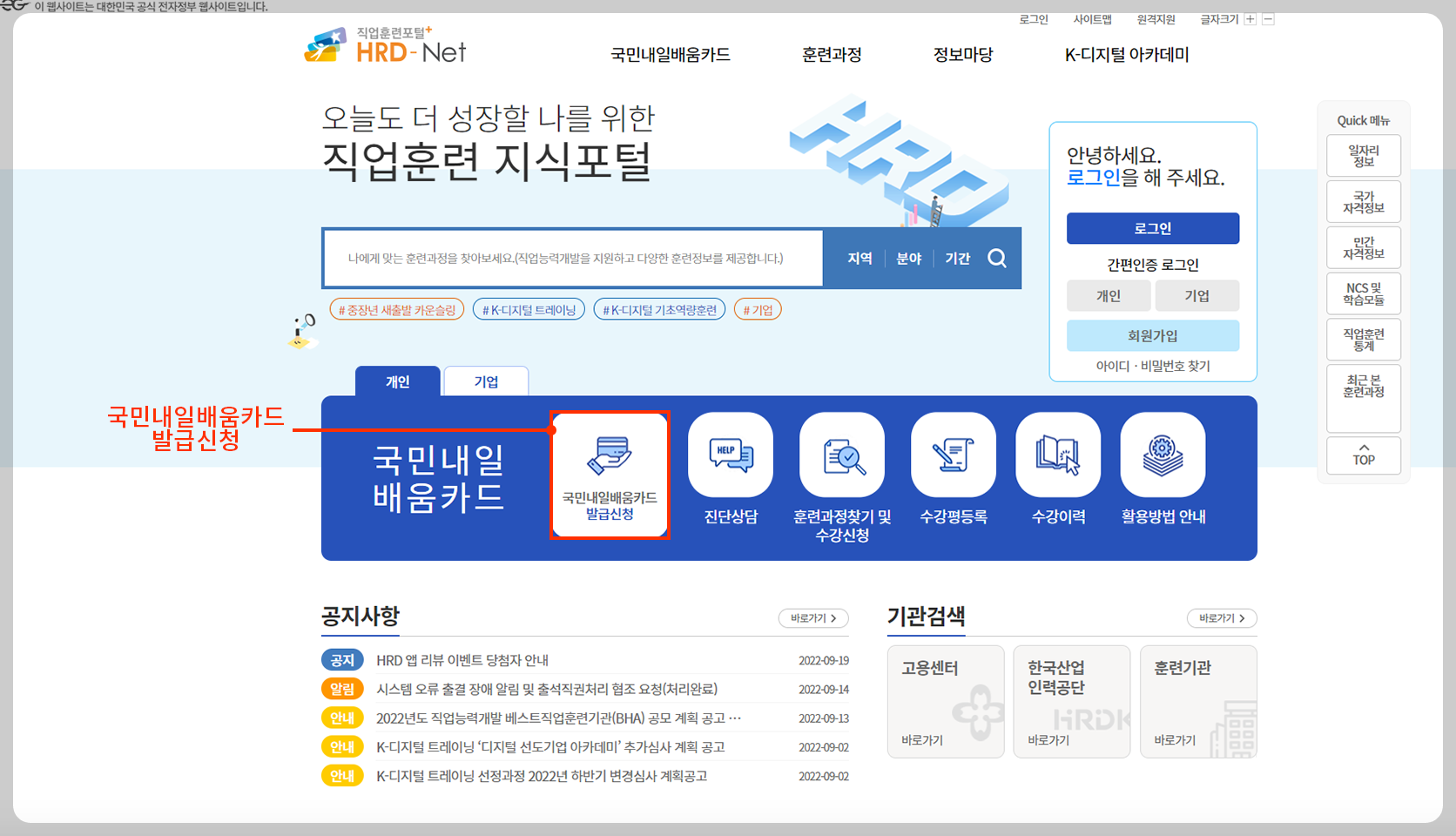The height and width of the screenshot is (836, 1456).
Task: Open the 원격지원 link
Action: pos(1156,19)
